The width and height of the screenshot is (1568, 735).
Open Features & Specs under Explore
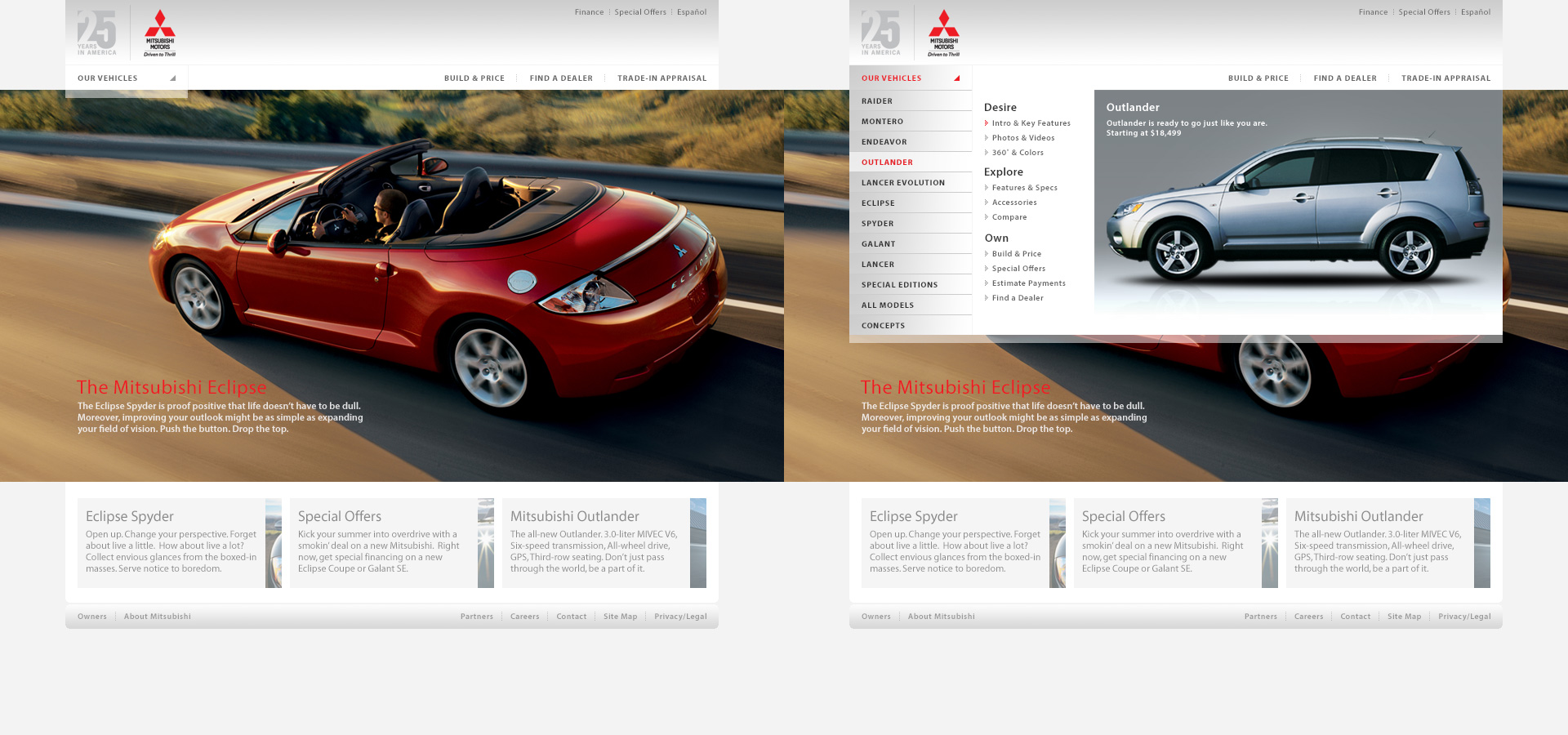coord(1024,188)
